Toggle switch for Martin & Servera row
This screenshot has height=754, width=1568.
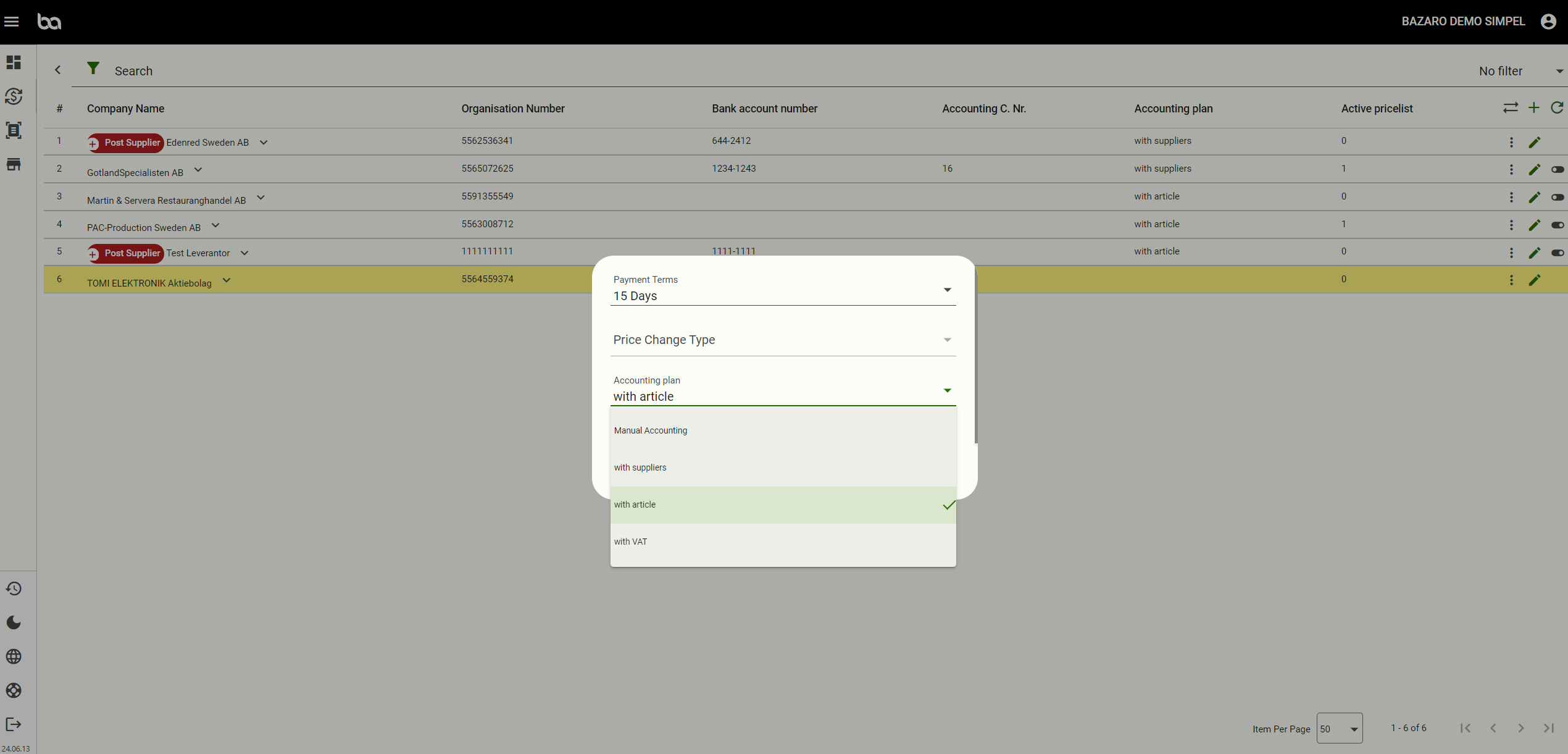1557,198
